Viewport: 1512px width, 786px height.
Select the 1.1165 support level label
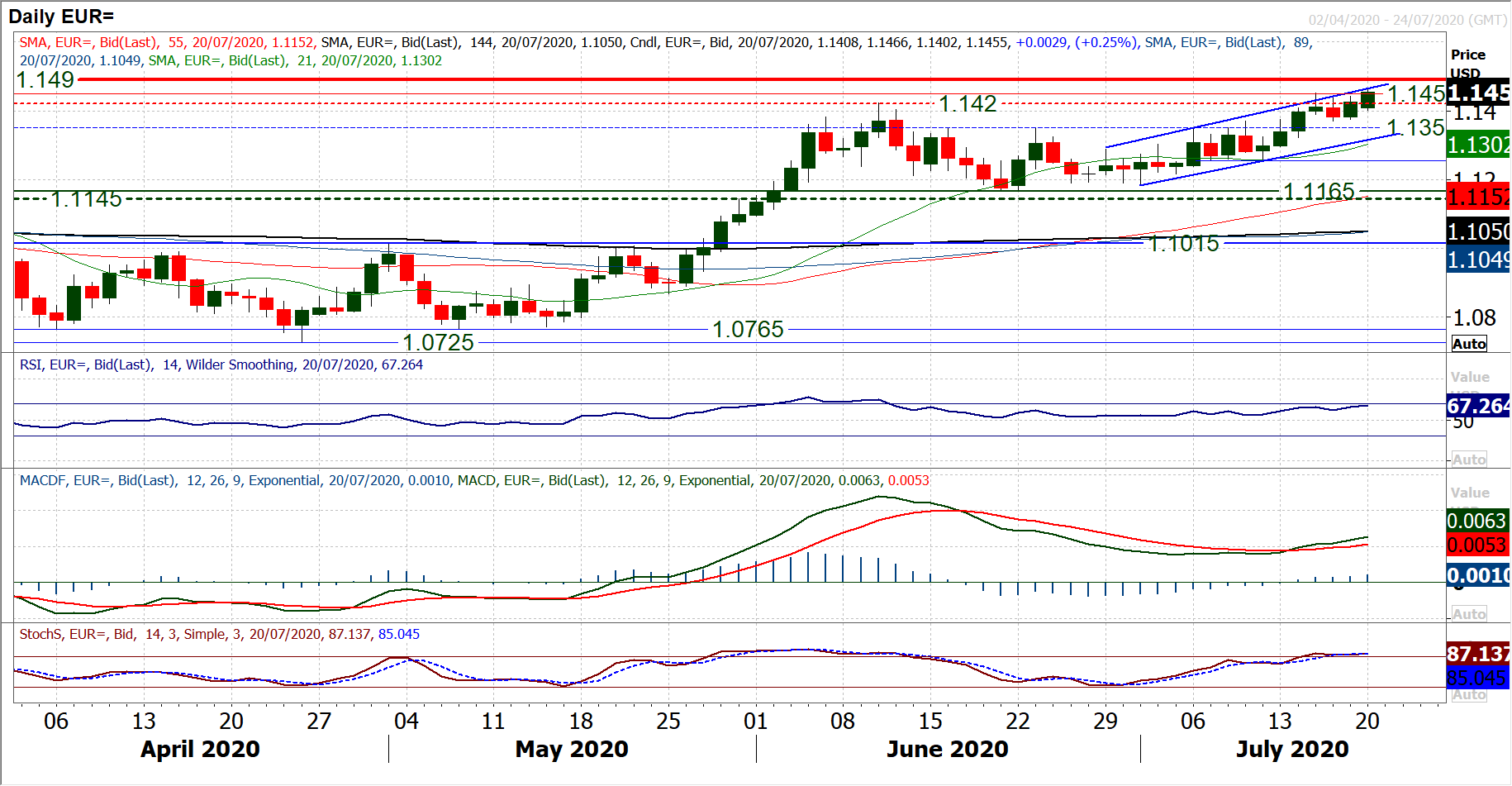(x=1319, y=192)
